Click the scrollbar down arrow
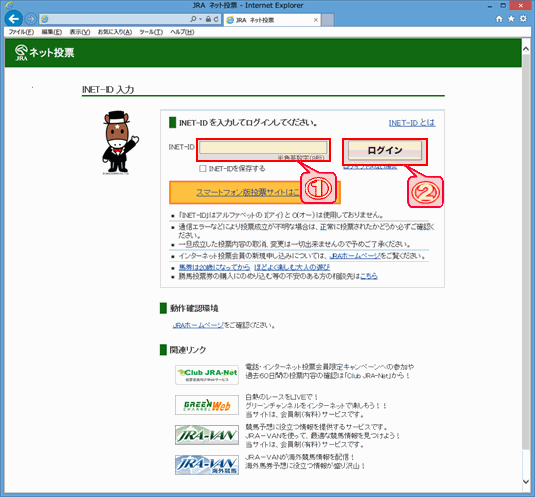The width and height of the screenshot is (535, 497). click(x=526, y=481)
